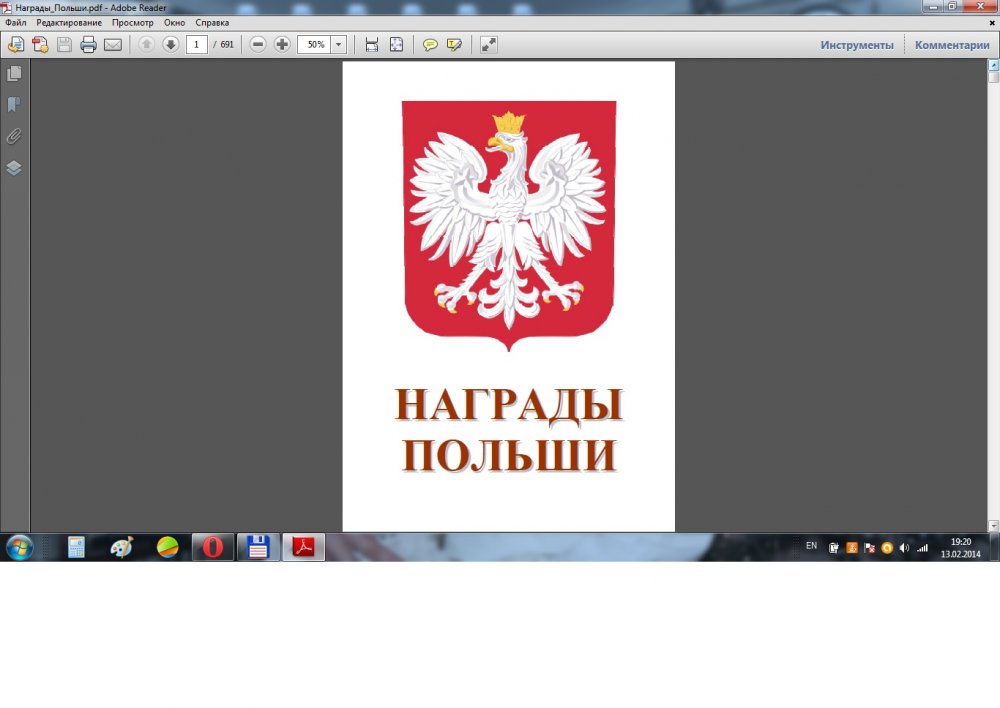The width and height of the screenshot is (1000, 708).
Task: Click the volume speaker tray icon
Action: (x=904, y=548)
